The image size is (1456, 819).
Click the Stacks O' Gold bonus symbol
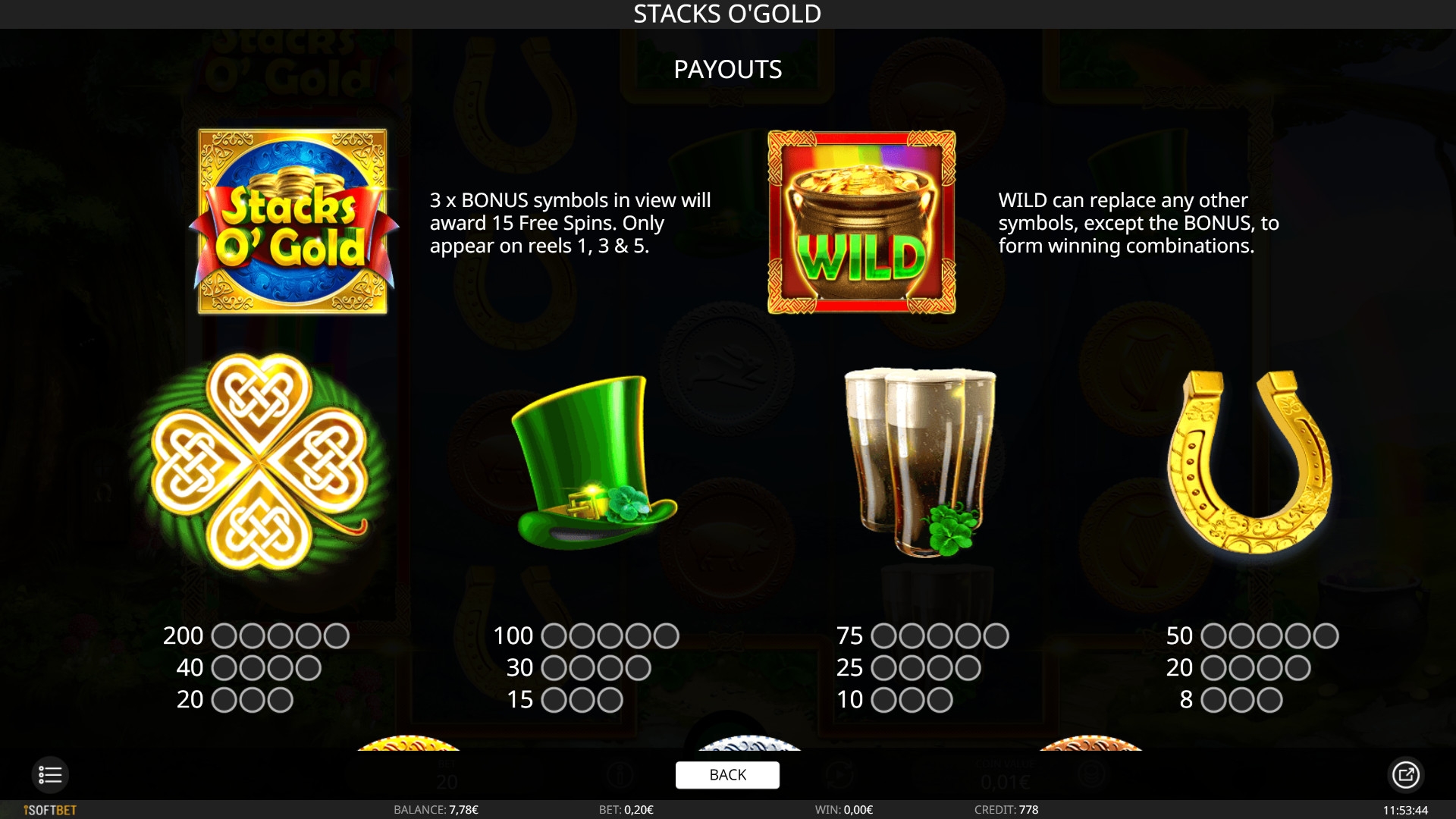tap(293, 221)
